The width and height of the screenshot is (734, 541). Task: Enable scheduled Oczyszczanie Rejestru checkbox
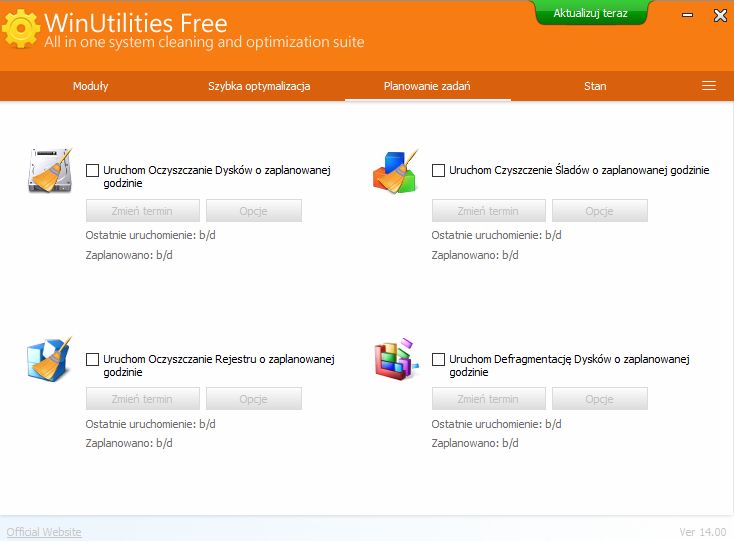[92, 359]
